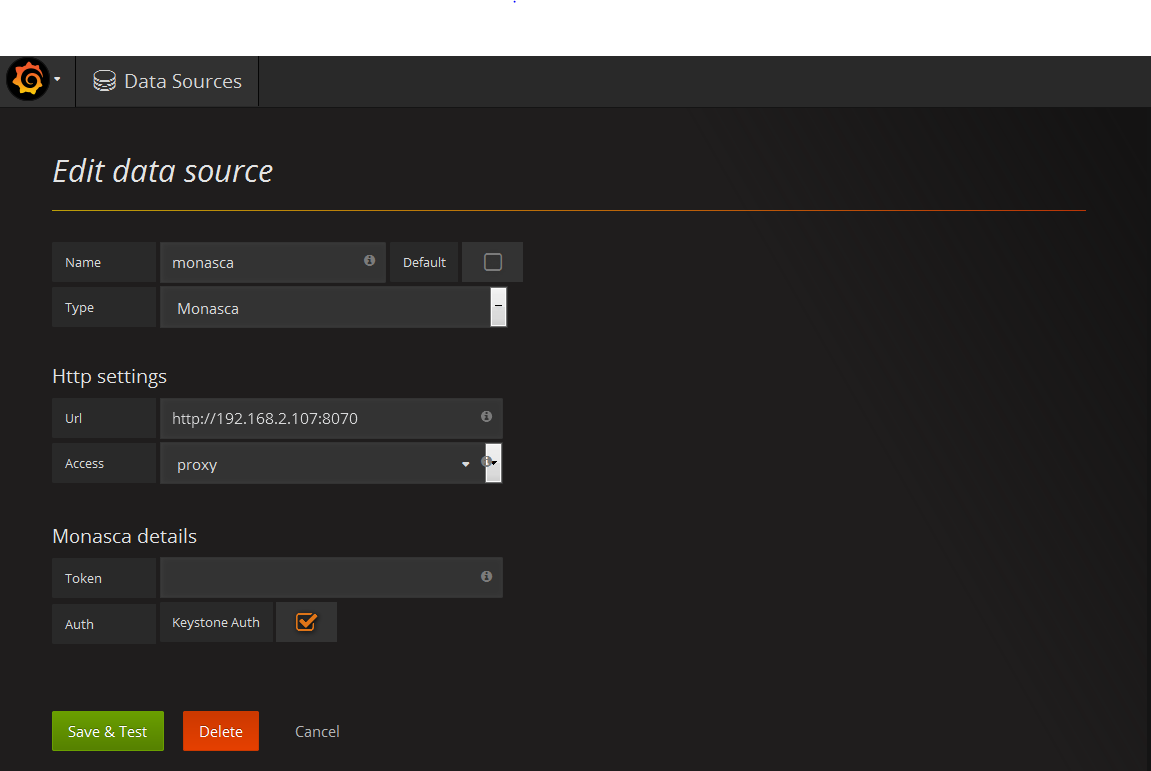1151x771 pixels.
Task: Click the Http settings heading
Action: [x=109, y=376]
